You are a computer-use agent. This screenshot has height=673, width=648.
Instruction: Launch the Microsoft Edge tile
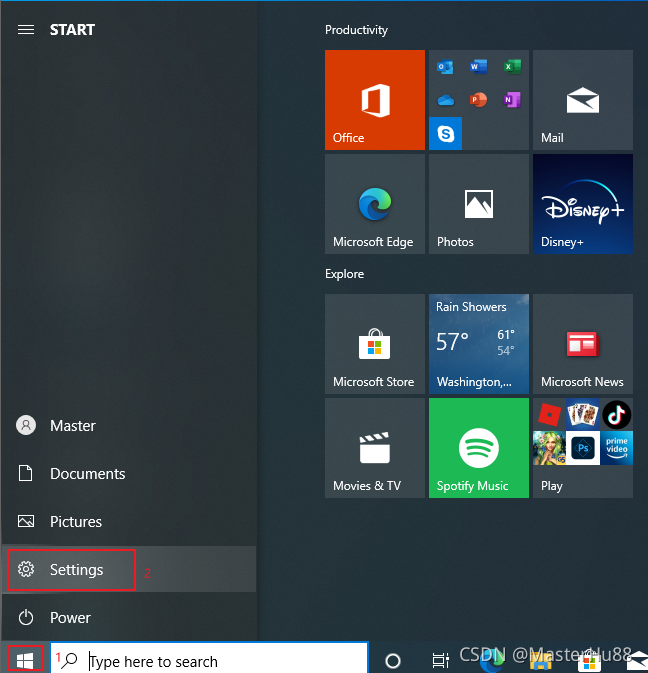375,204
